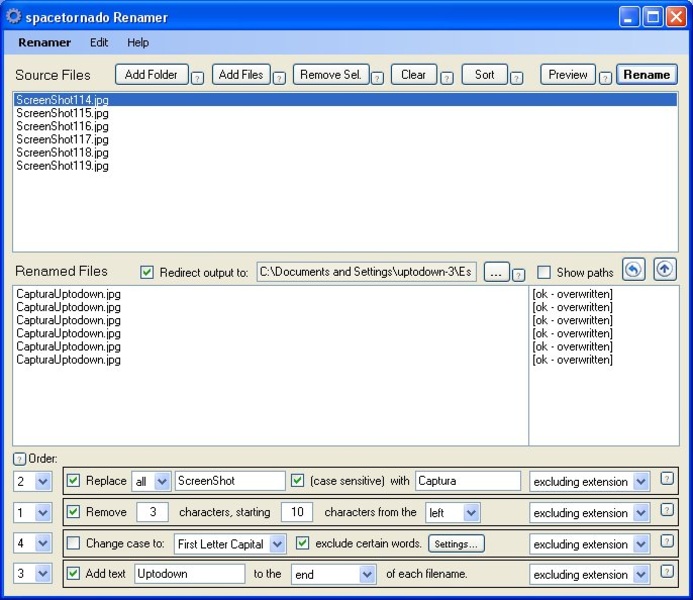The image size is (693, 600).
Task: Enable the Show paths checkbox
Action: [544, 272]
